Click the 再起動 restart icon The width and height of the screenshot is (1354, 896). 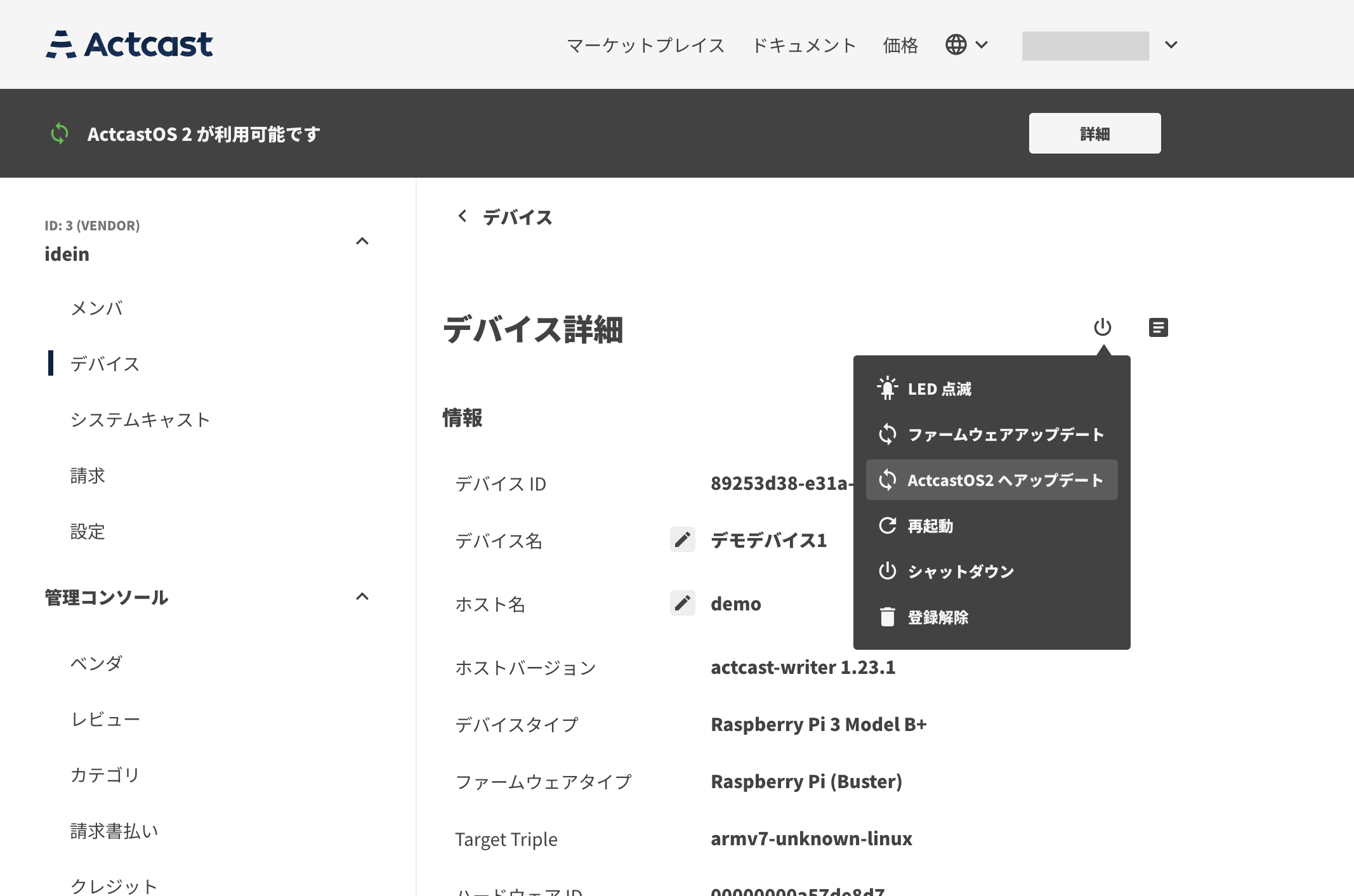point(887,525)
